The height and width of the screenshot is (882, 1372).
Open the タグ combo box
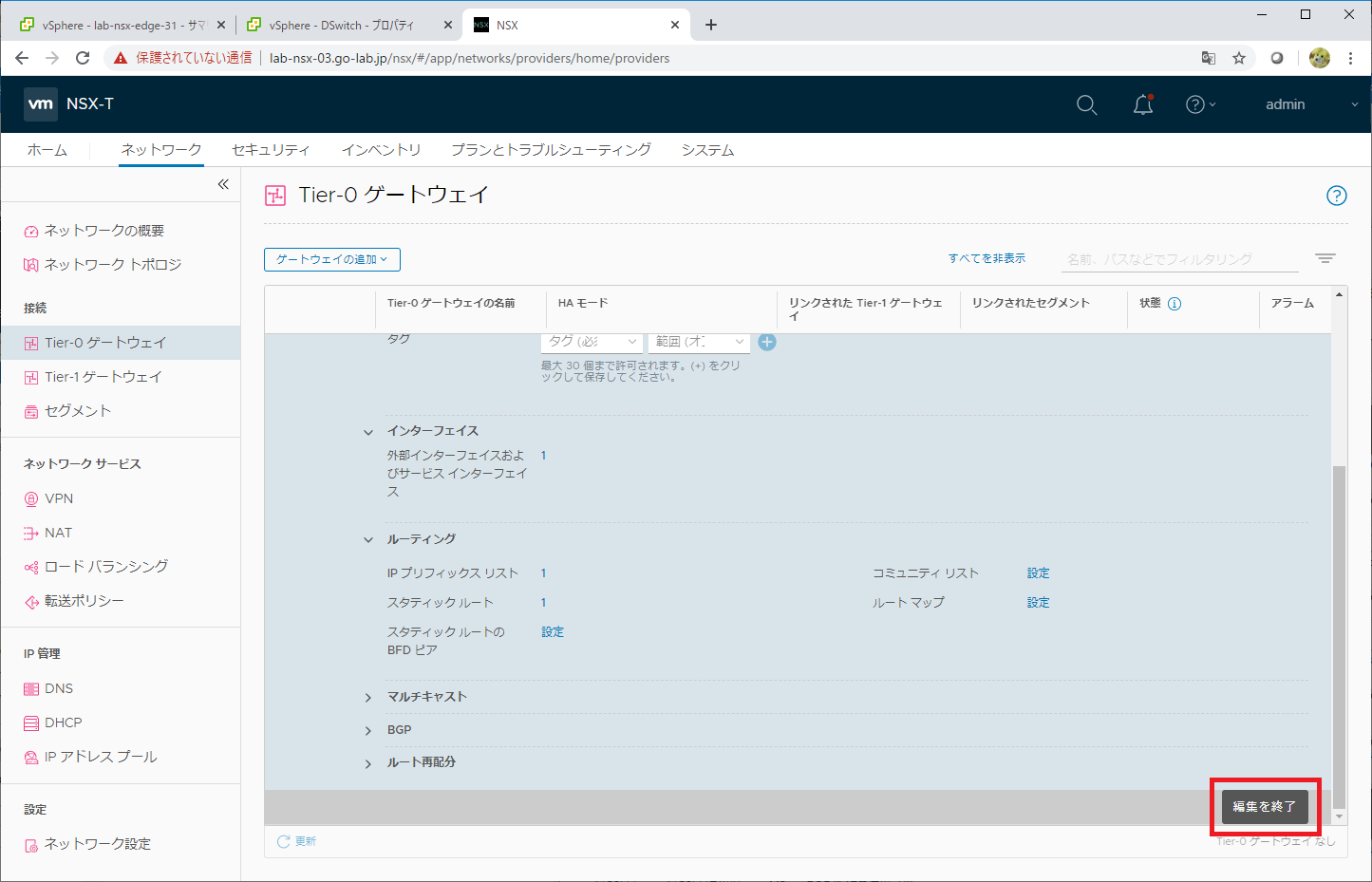point(592,342)
